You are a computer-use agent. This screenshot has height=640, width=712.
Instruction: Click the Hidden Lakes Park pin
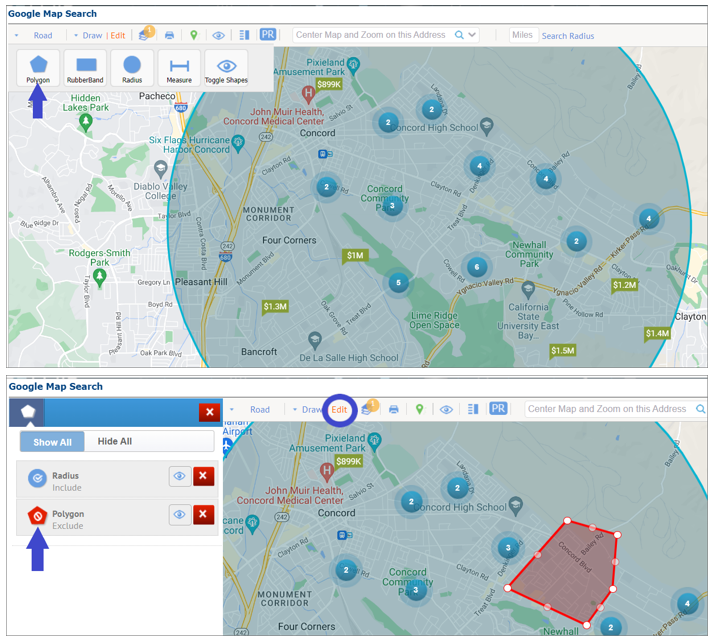(85, 122)
